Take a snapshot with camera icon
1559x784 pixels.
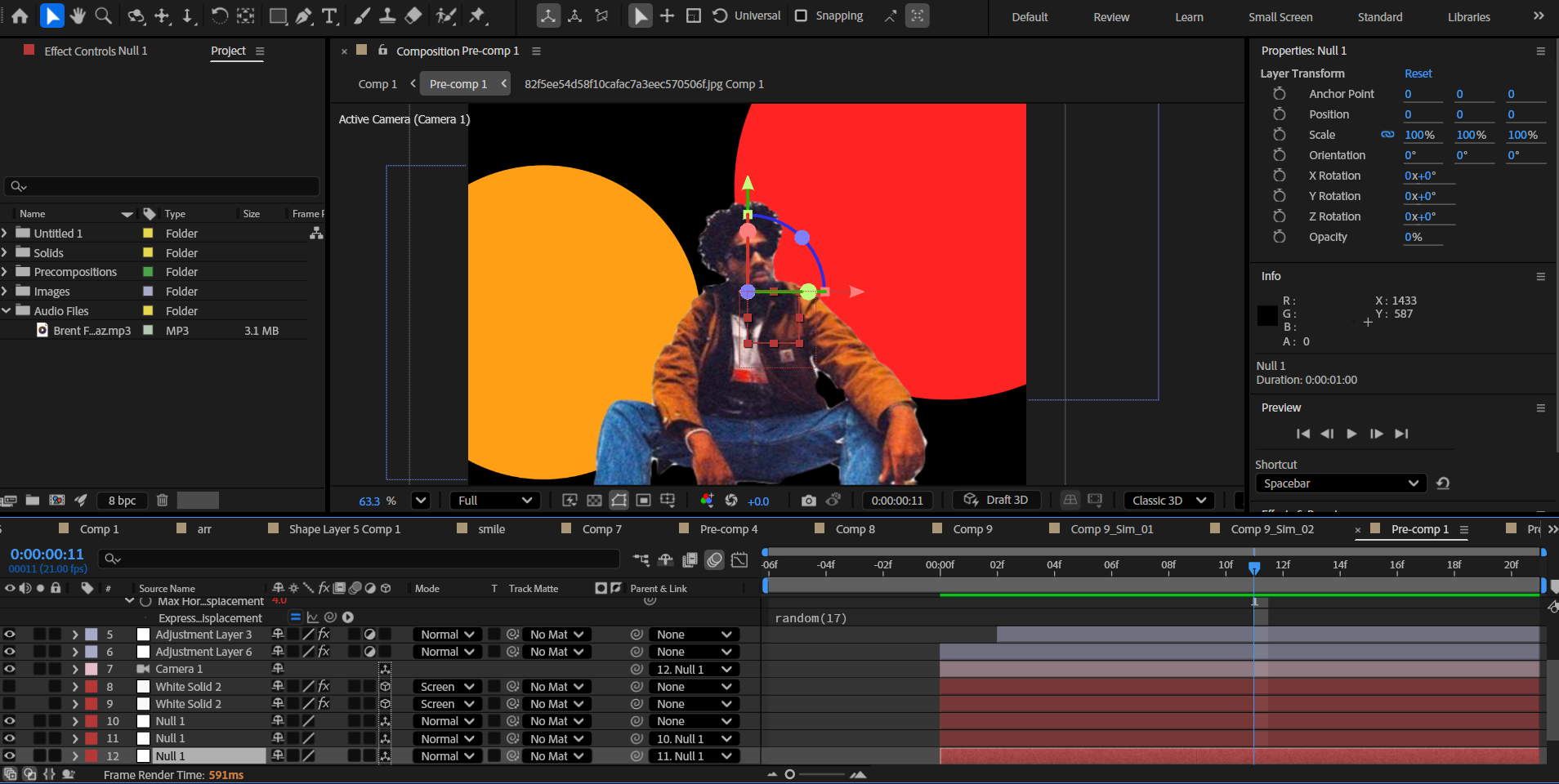pos(808,501)
